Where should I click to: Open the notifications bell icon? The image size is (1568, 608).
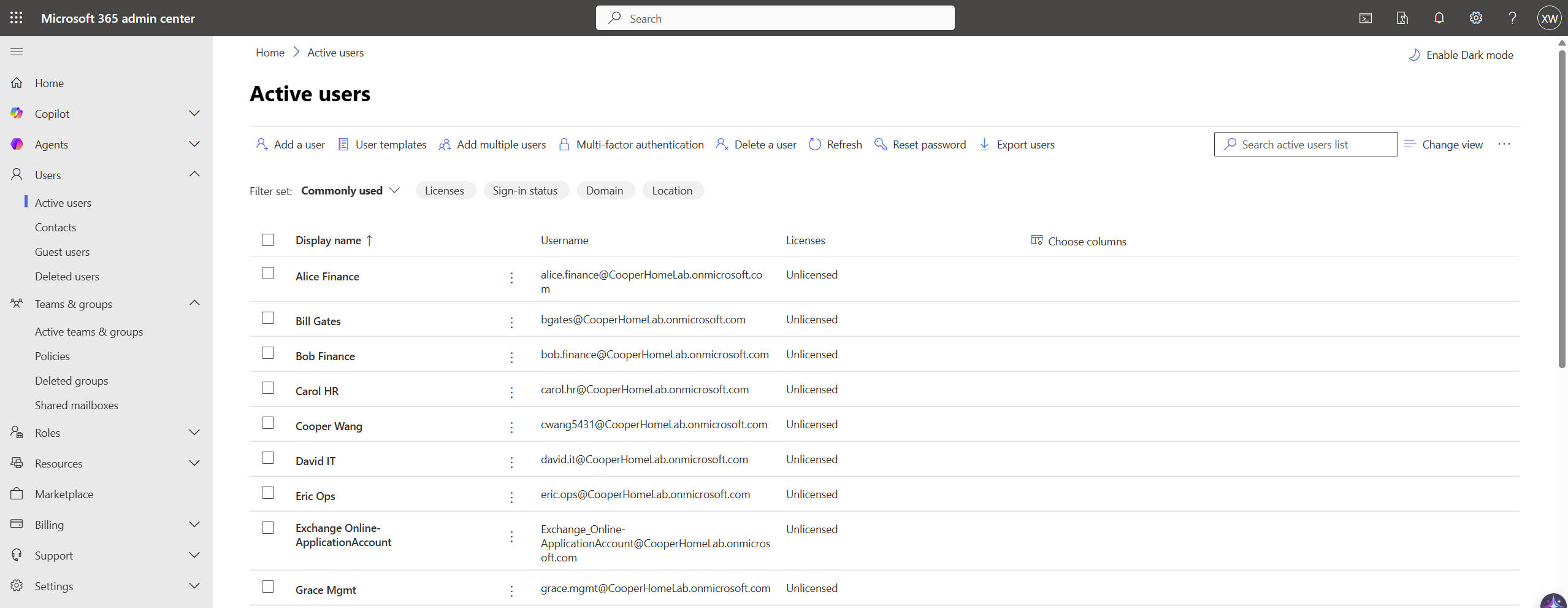[x=1439, y=18]
